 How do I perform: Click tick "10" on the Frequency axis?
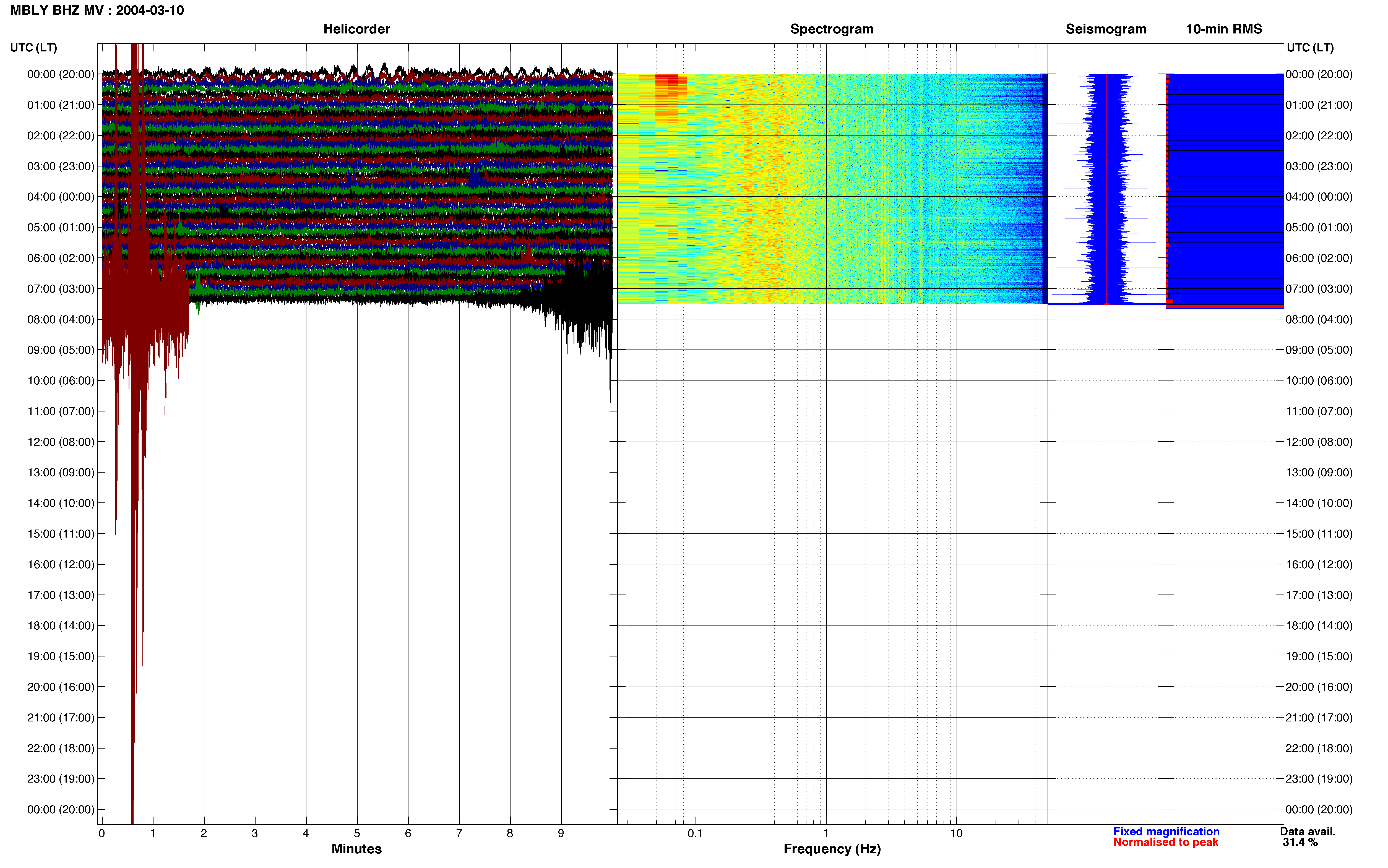[956, 833]
